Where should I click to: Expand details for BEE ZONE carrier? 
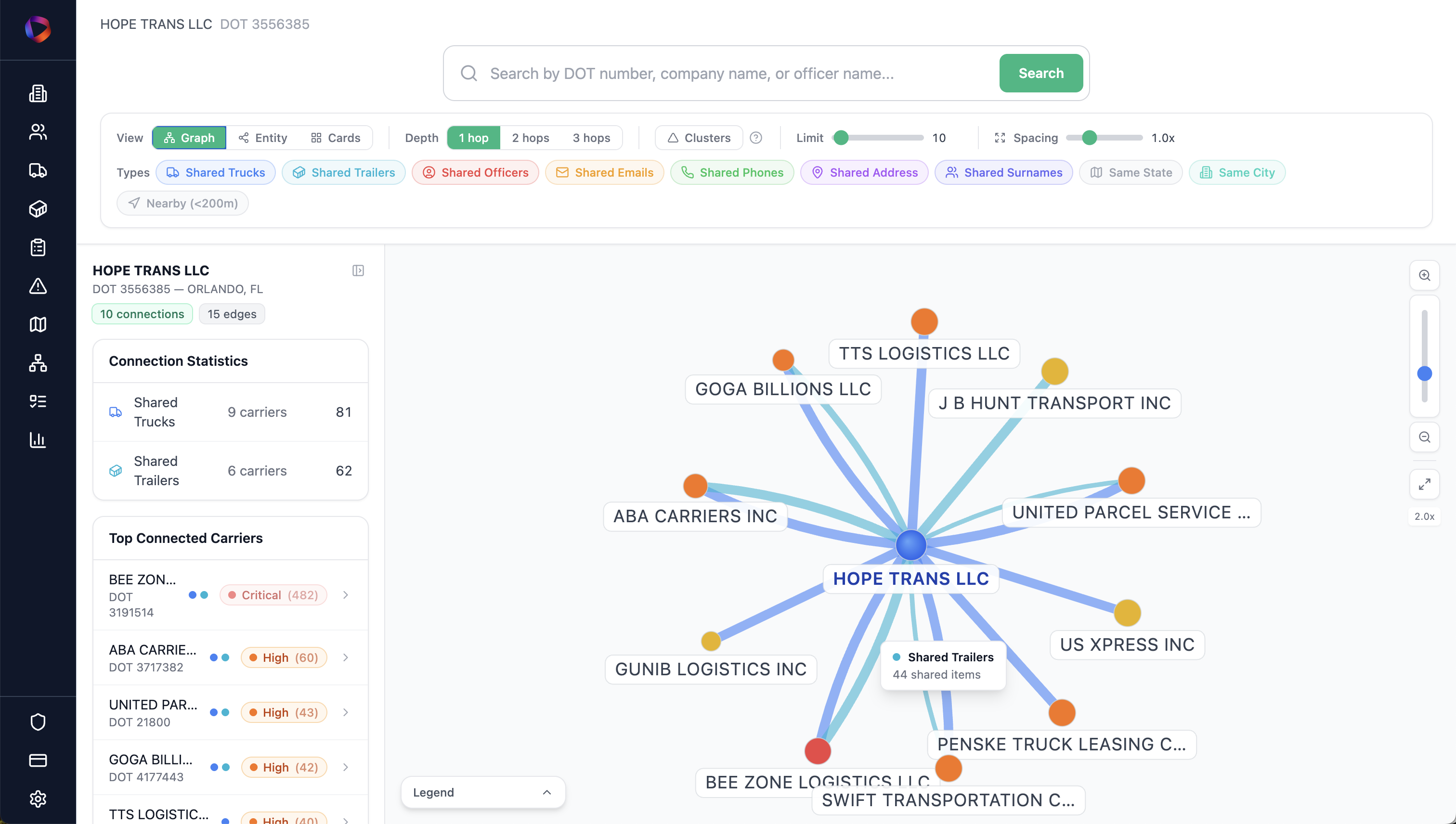[345, 595]
